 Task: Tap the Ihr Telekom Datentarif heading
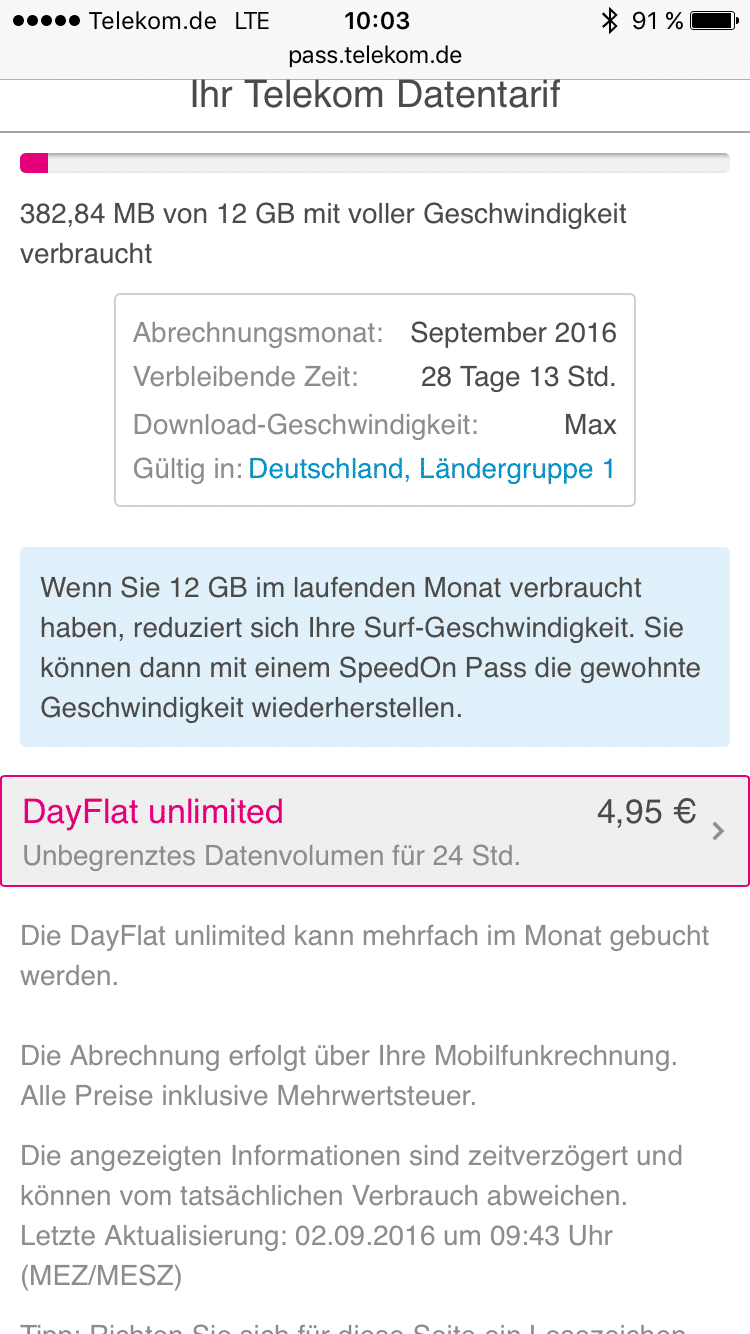point(375,96)
